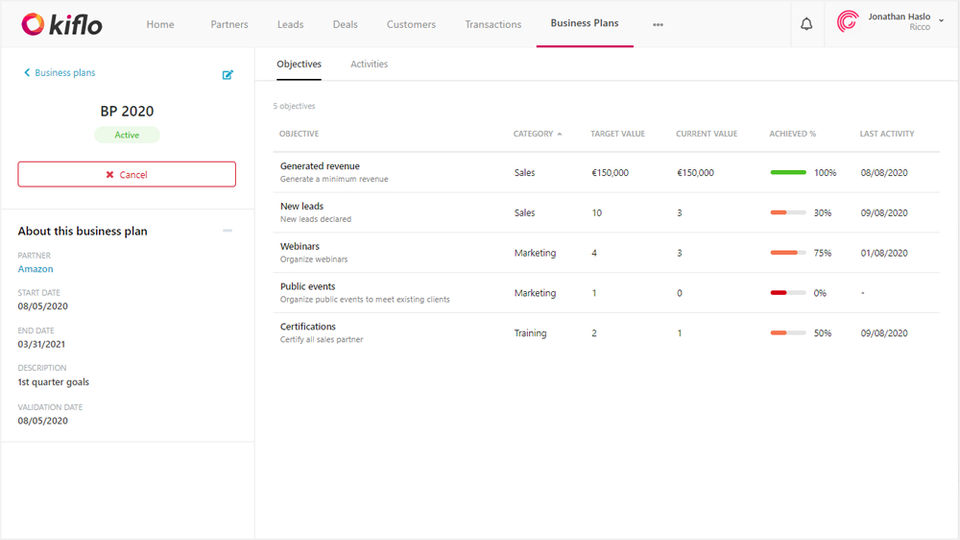Collapse the About this business plan section

tap(227, 231)
